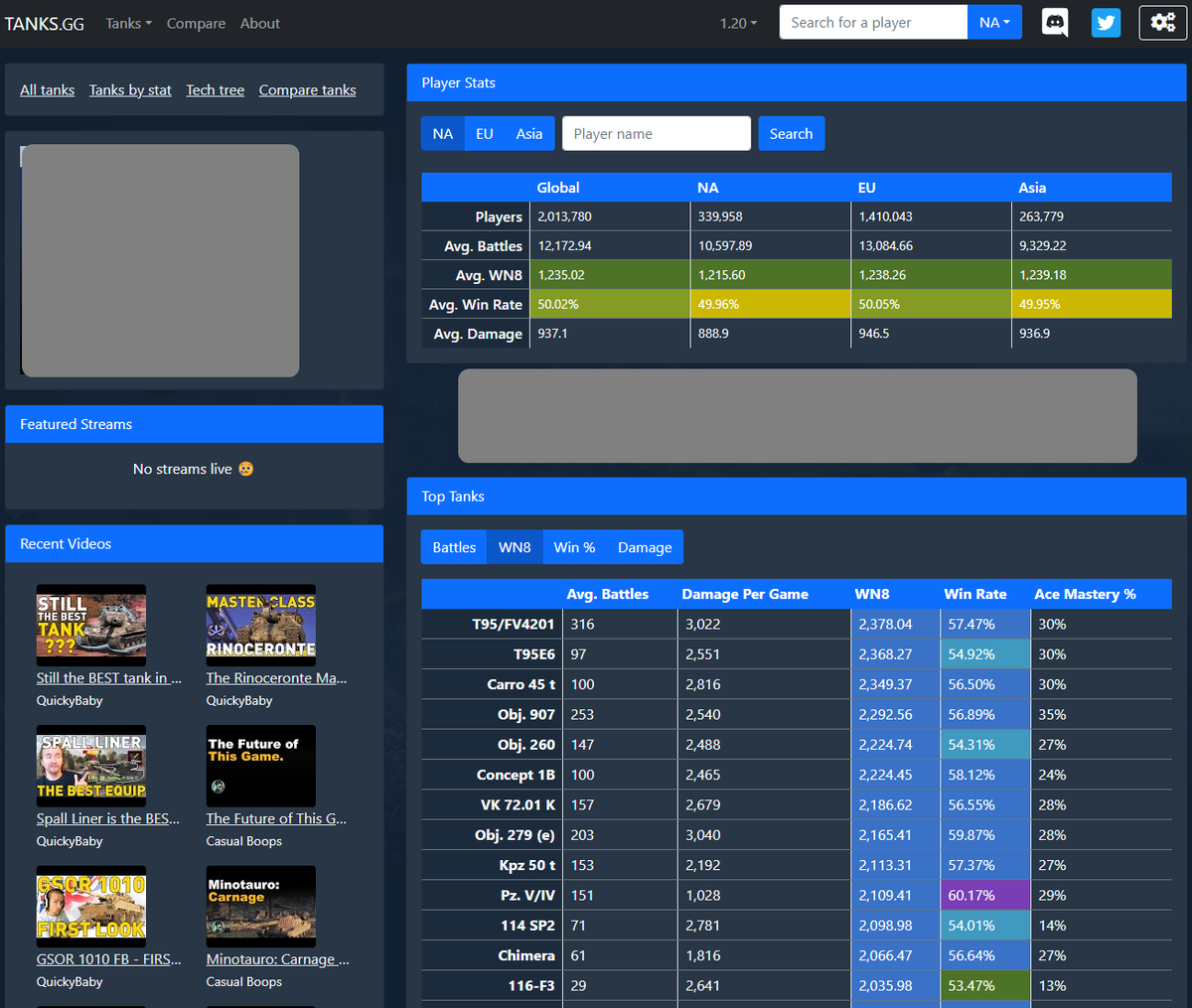Click the Damage Per Game column header
This screenshot has width=1192, height=1008.
pos(745,594)
